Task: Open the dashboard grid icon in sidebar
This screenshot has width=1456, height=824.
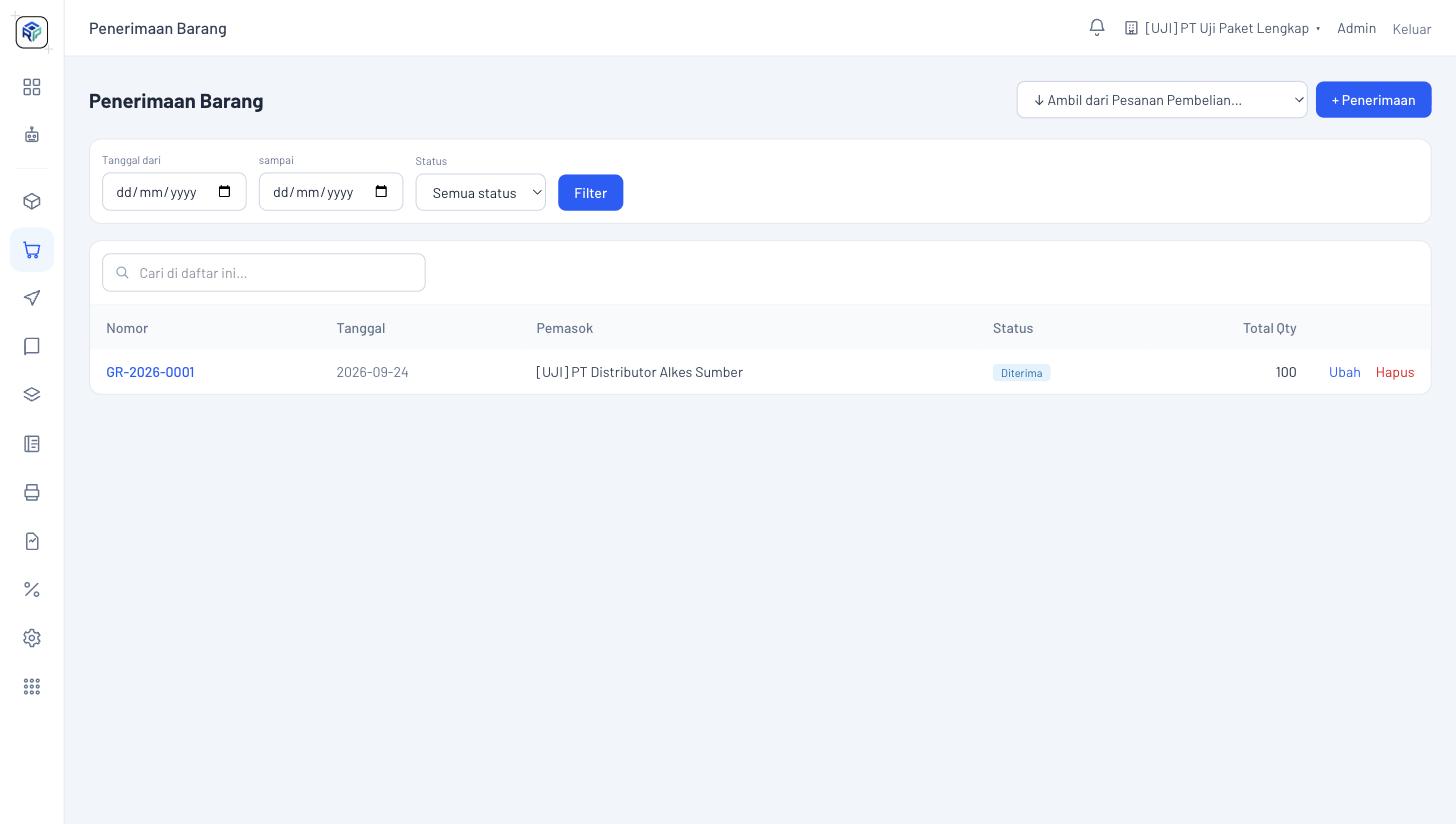Action: (32, 87)
